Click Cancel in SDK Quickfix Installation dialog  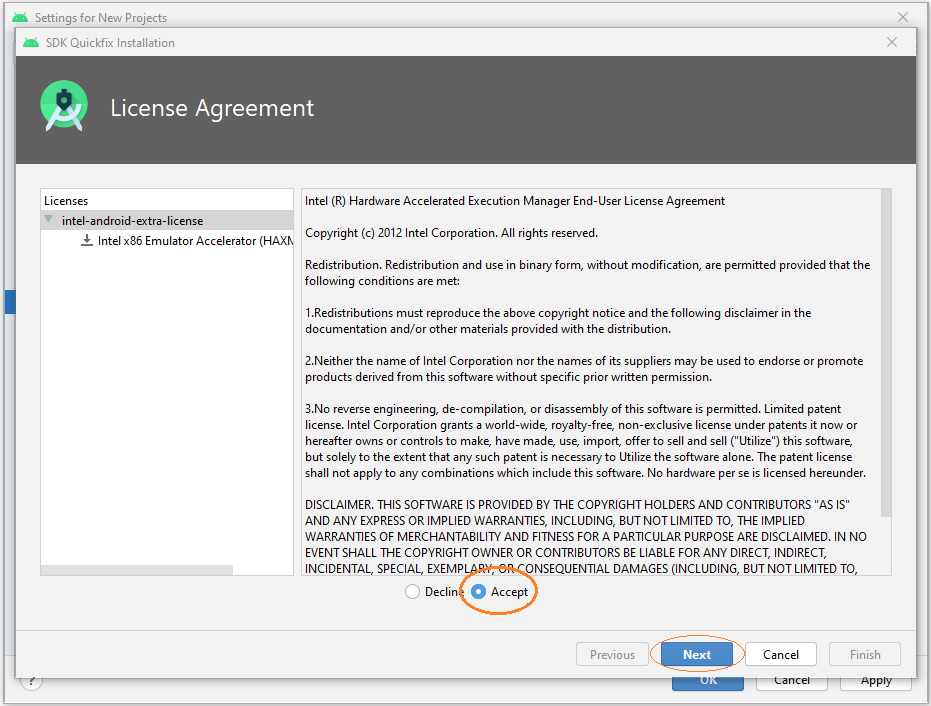pos(780,654)
